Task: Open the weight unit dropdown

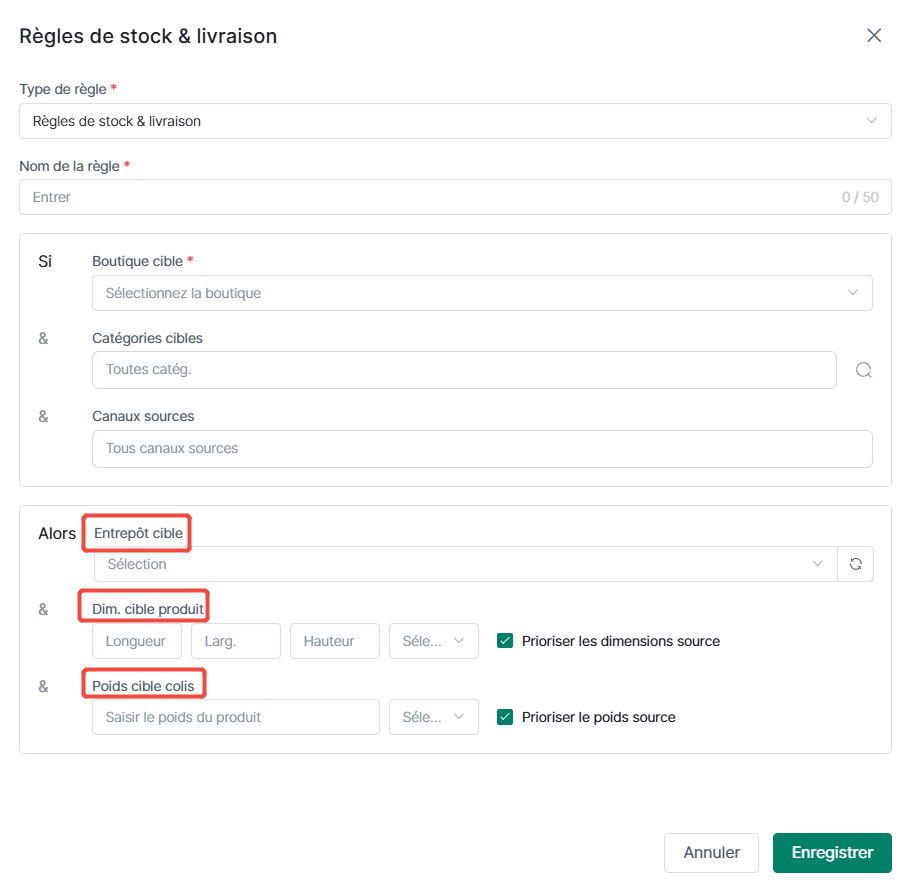Action: pos(433,717)
